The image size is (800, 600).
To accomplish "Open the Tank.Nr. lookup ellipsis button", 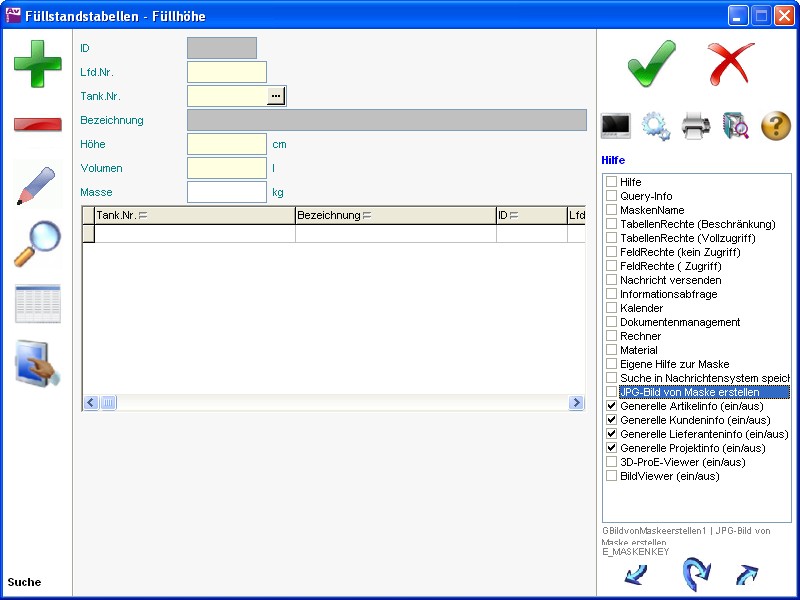I will coord(276,96).
